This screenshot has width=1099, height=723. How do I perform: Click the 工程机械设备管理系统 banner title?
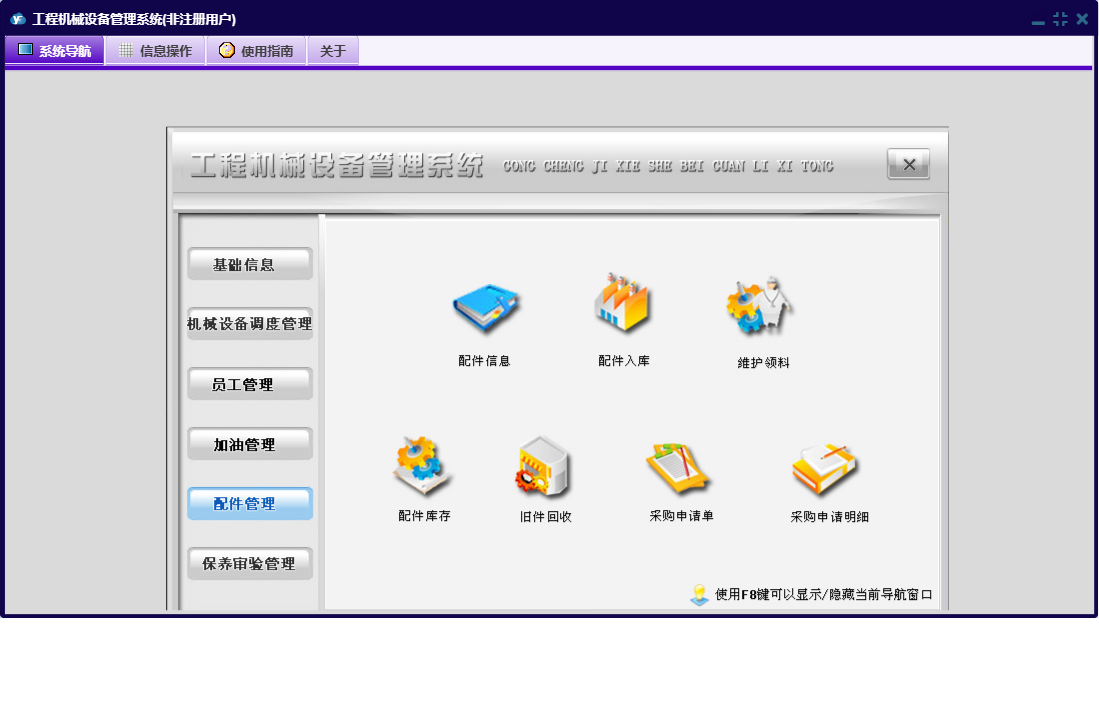tap(336, 165)
